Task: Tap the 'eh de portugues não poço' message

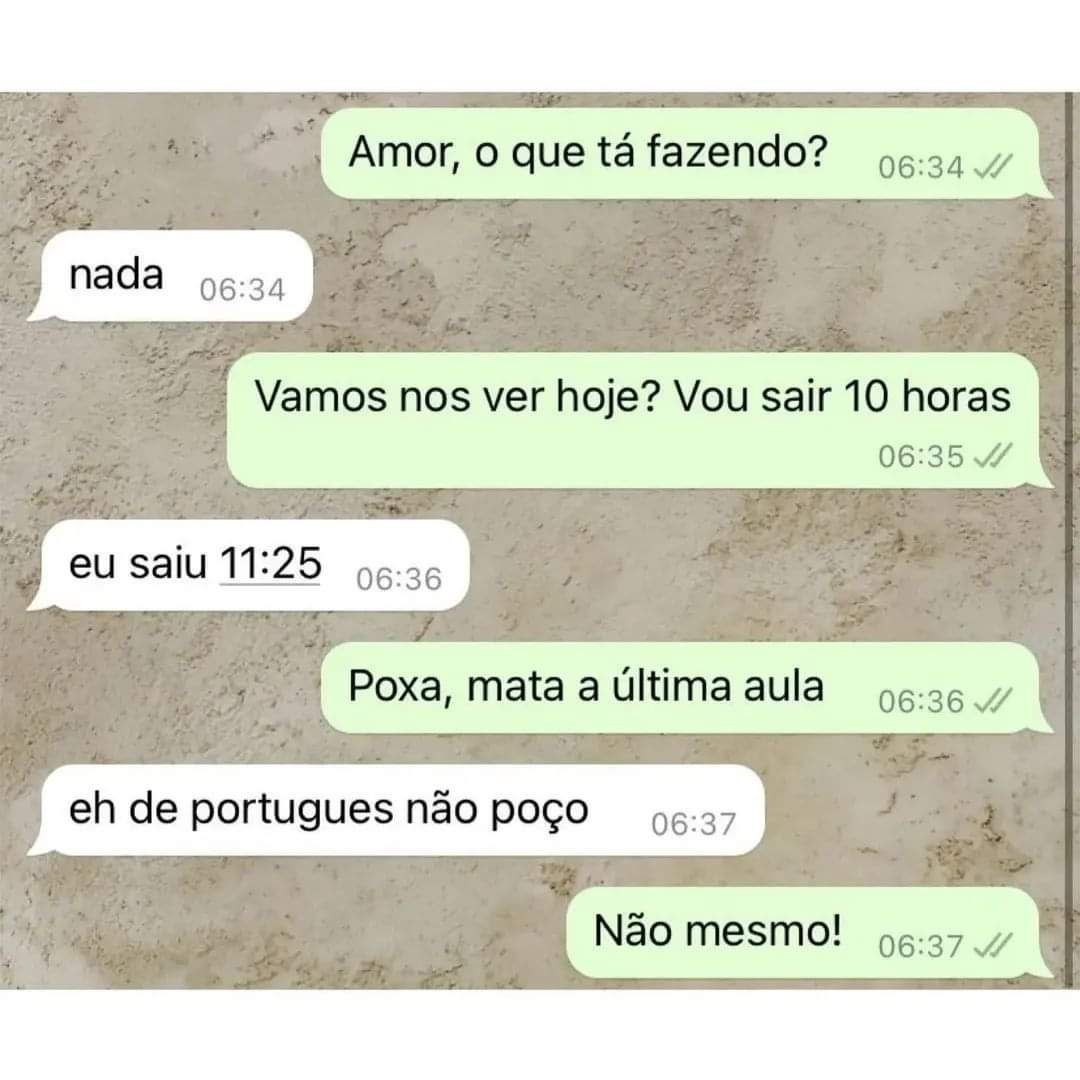Action: point(396,810)
